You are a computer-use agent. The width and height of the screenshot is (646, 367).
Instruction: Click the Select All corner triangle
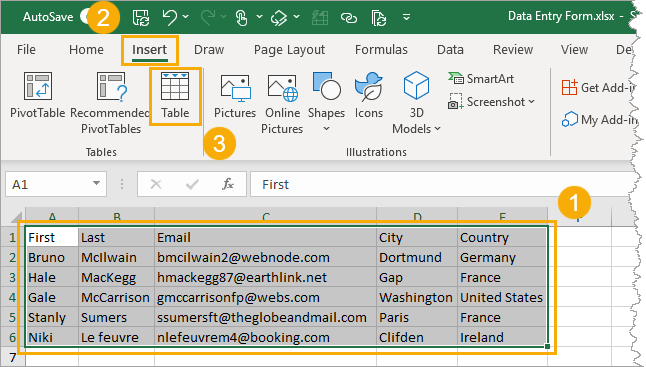tap(16, 217)
